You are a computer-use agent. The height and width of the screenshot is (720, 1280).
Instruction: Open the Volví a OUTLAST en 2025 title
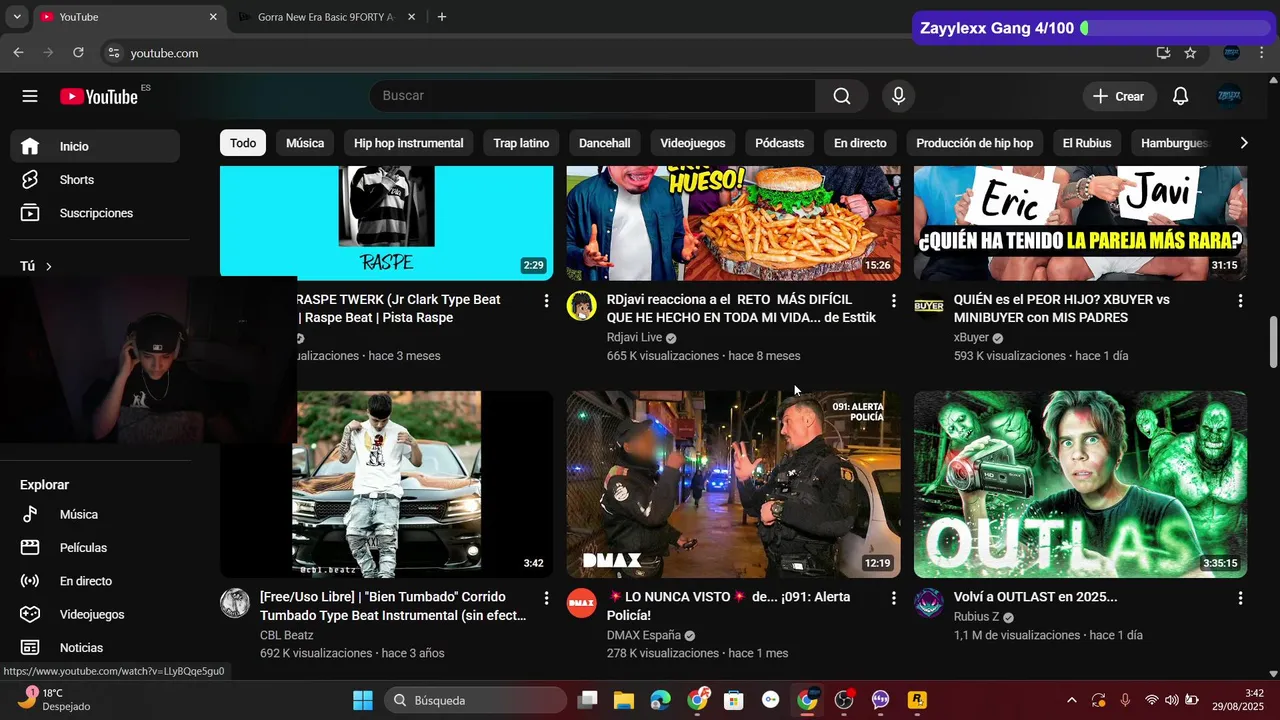point(1035,597)
